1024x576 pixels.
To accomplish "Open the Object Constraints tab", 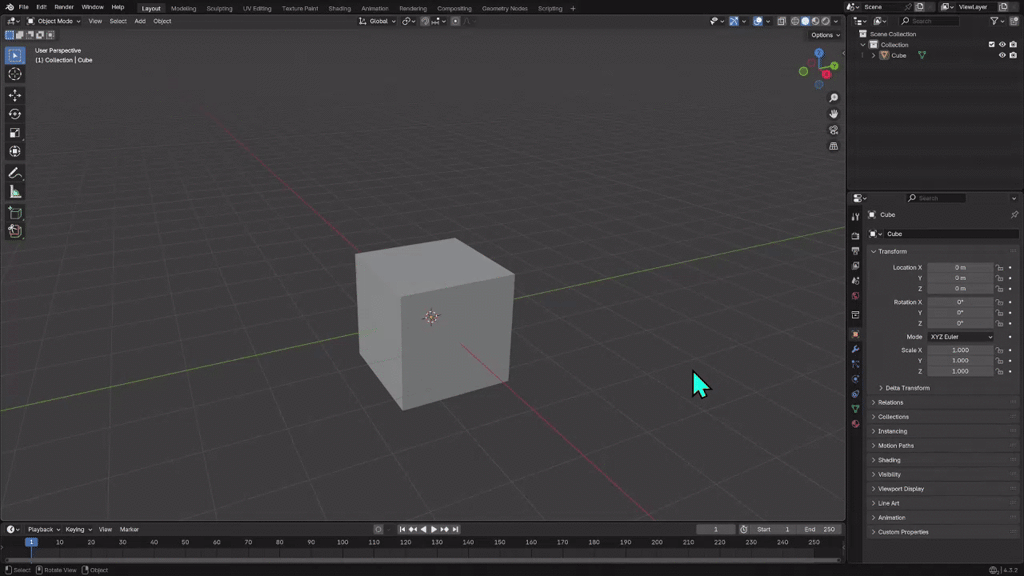I will pos(856,394).
